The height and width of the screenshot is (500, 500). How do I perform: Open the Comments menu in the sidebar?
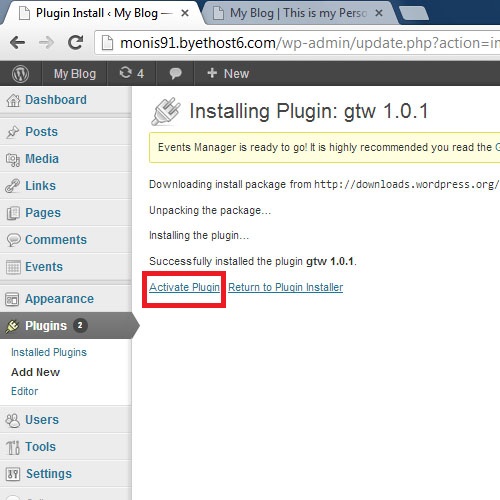pos(56,240)
